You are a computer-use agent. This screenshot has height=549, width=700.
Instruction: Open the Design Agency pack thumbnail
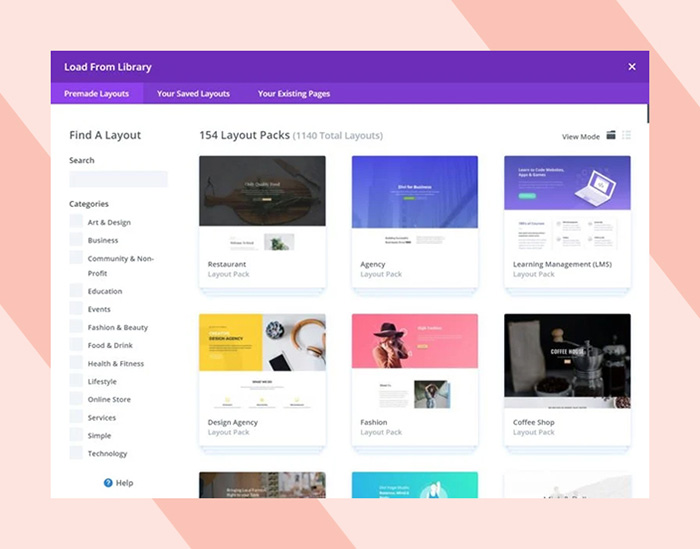[x=262, y=362]
